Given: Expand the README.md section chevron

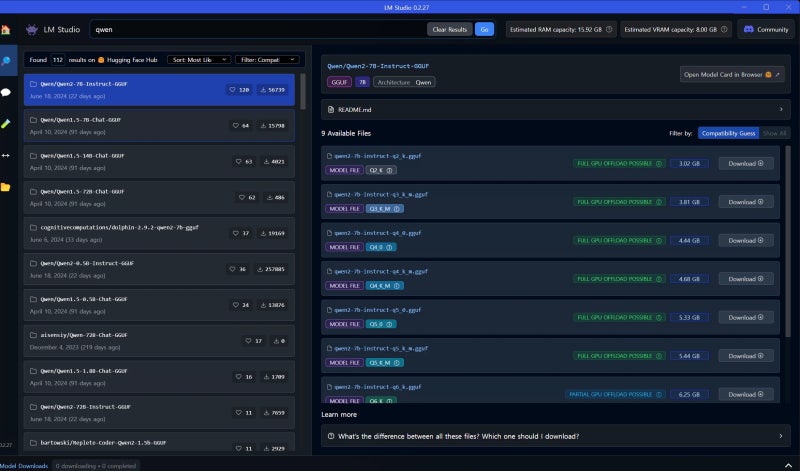Looking at the screenshot, I should tap(781, 109).
